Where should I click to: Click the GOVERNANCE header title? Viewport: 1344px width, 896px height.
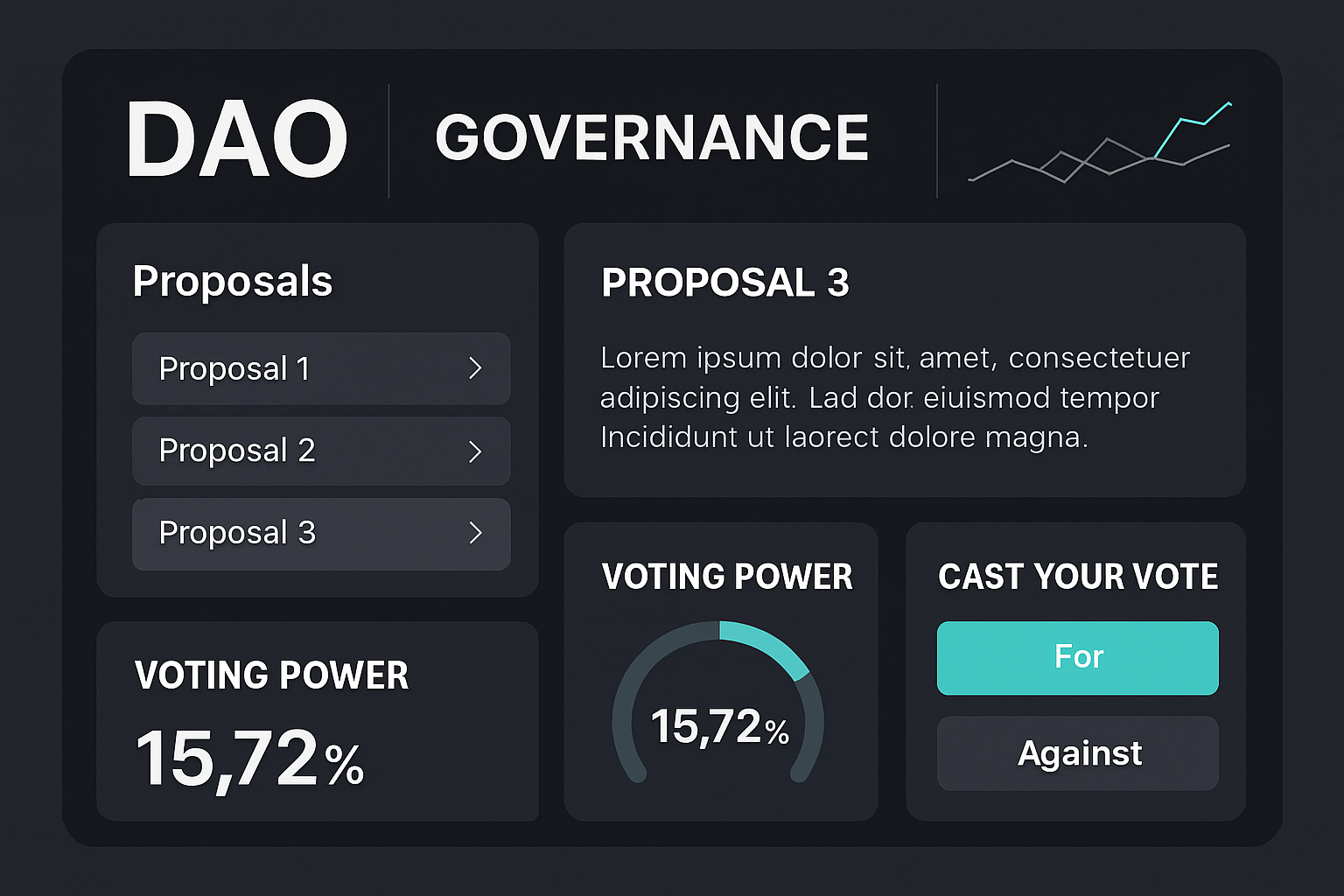[652, 136]
